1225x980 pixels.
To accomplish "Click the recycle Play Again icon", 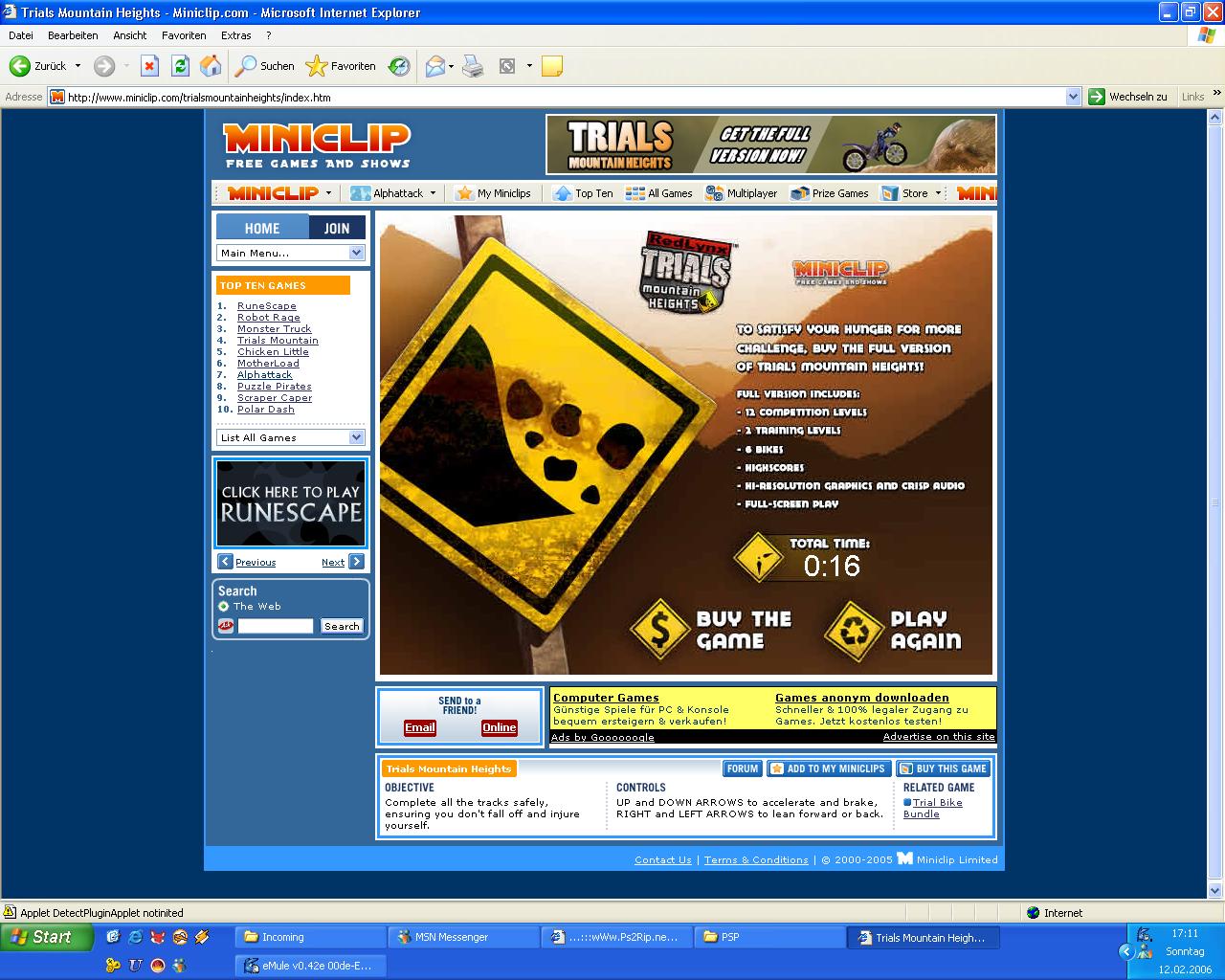I will pyautogui.click(x=854, y=631).
